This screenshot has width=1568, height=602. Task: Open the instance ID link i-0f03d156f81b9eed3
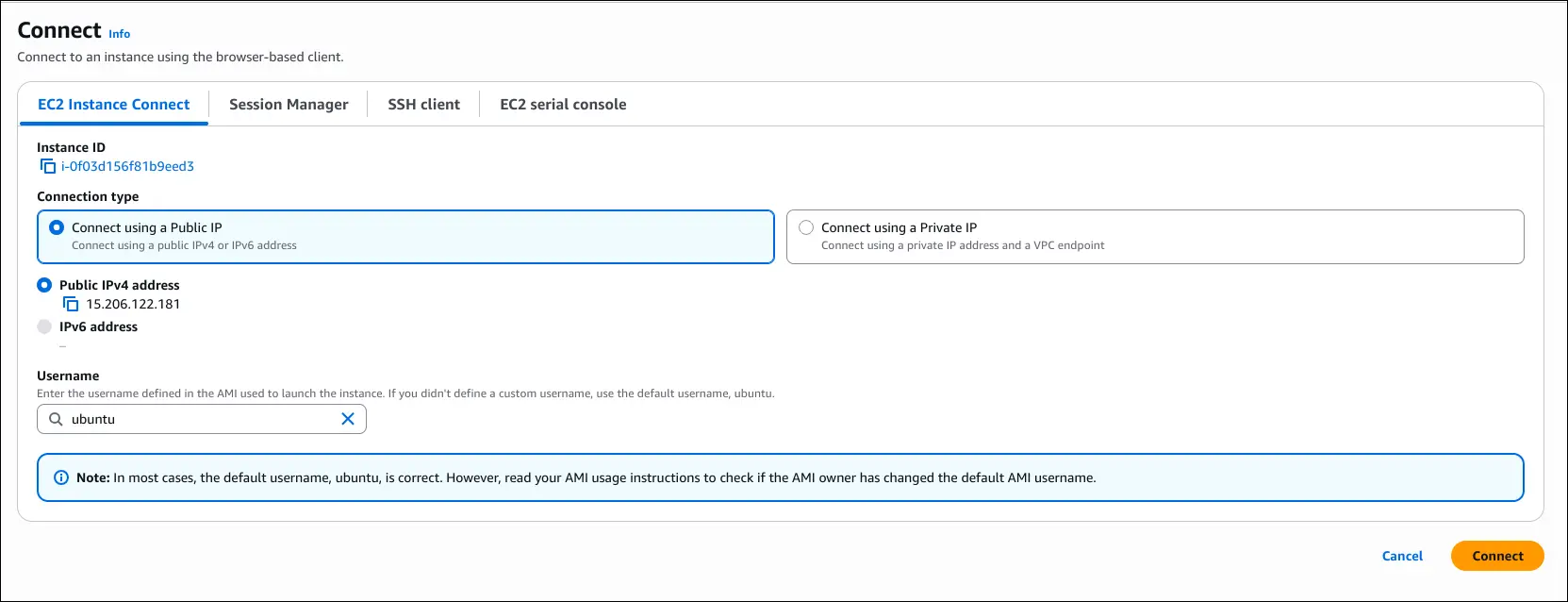127,166
